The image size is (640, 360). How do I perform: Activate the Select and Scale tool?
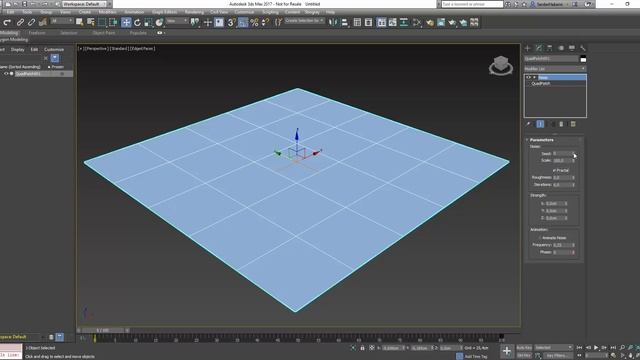tap(148, 22)
